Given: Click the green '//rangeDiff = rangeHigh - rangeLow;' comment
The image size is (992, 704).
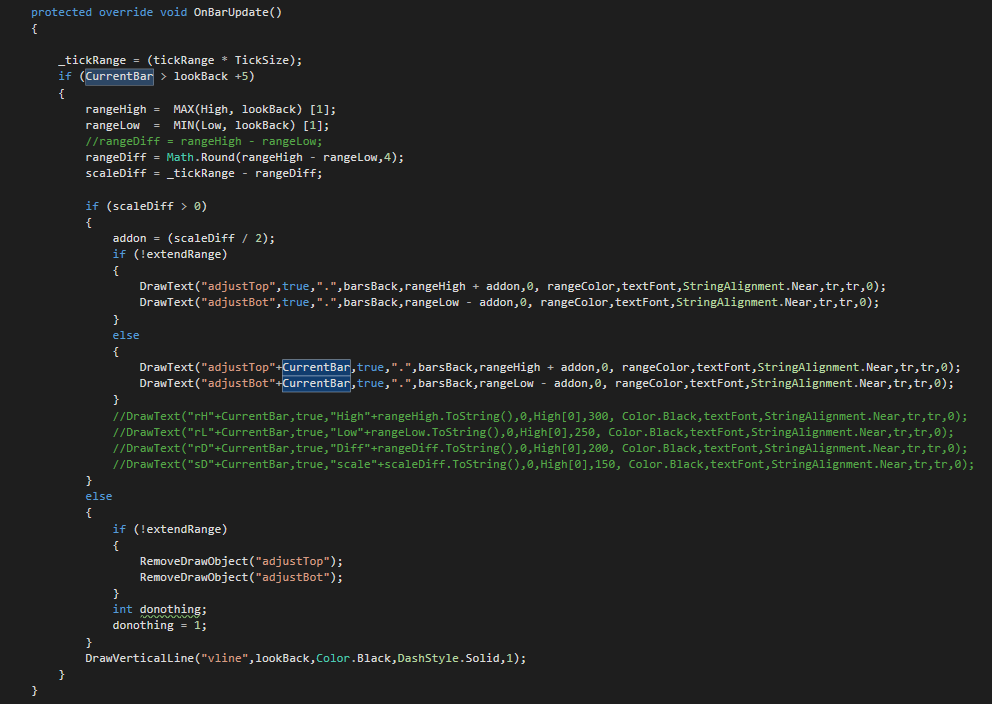Looking at the screenshot, I should coord(204,141).
